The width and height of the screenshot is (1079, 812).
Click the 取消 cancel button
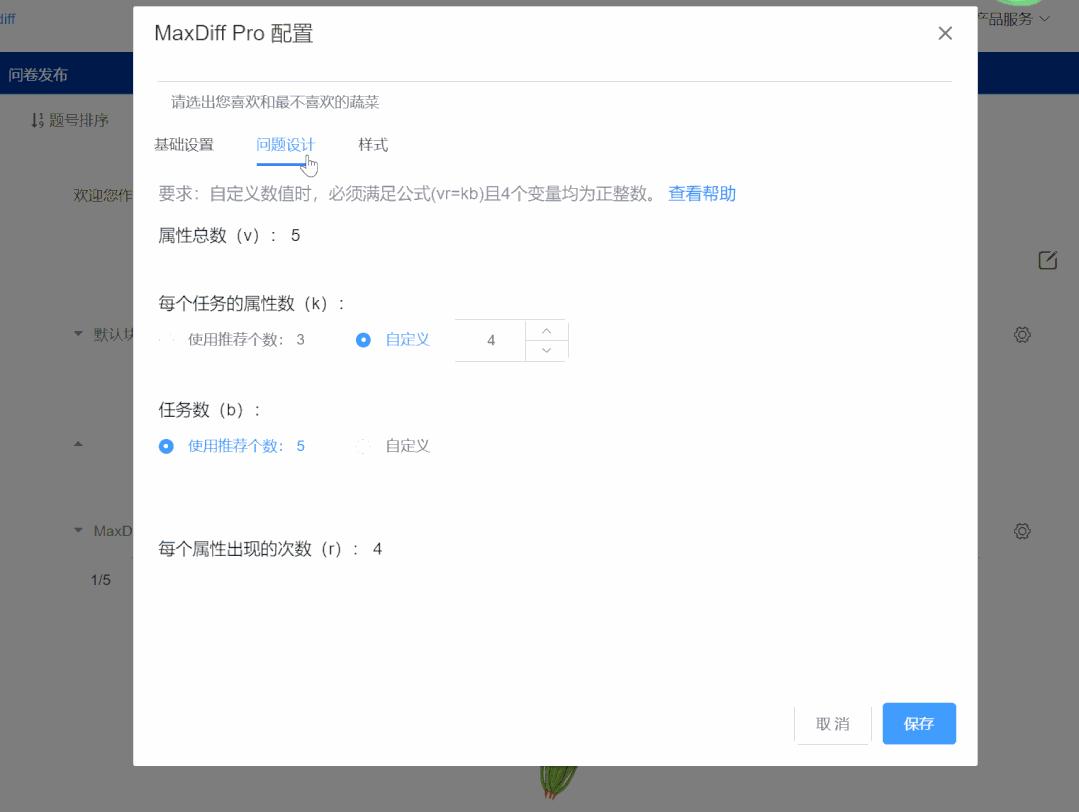click(x=833, y=723)
